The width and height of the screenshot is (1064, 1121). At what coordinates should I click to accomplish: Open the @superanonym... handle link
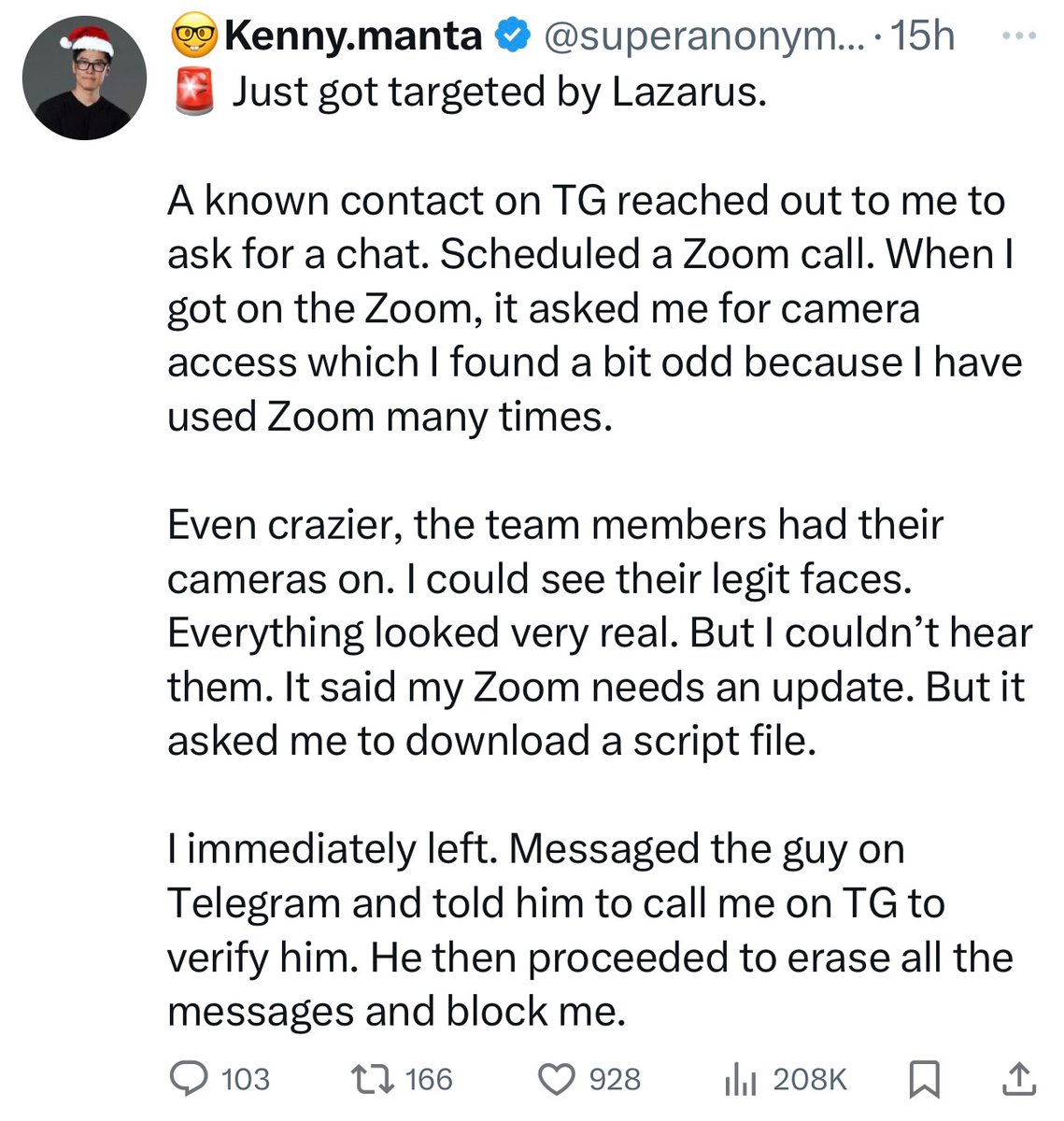click(x=707, y=35)
